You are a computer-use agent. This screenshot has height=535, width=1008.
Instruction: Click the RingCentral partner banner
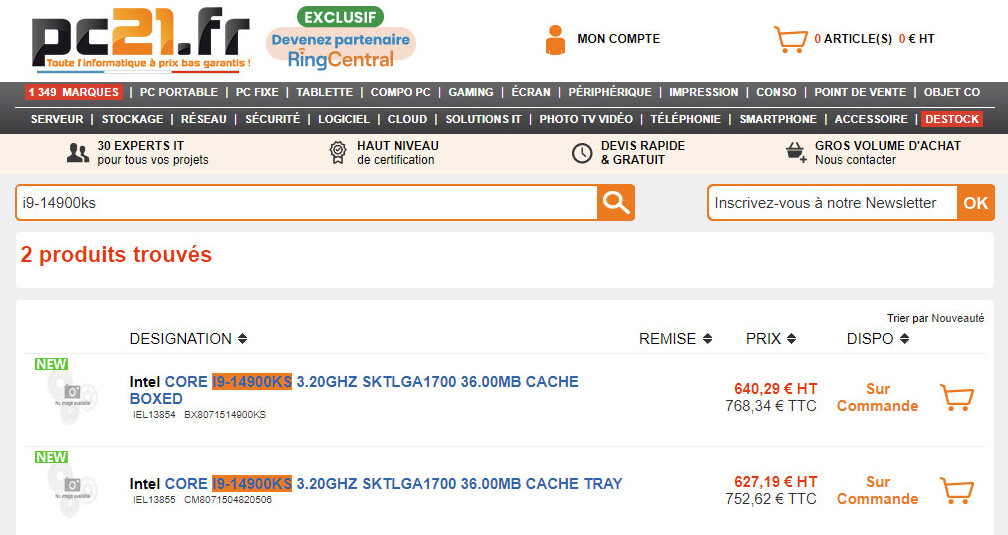tap(340, 40)
